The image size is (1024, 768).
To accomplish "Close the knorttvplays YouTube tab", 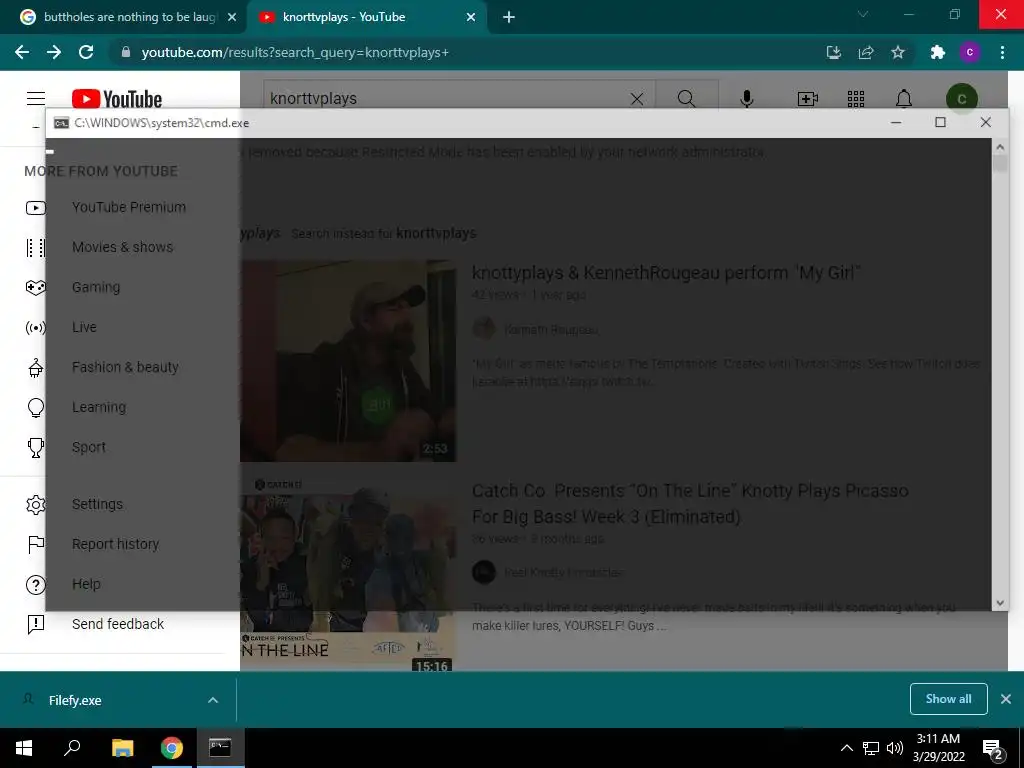I will pyautogui.click(x=471, y=17).
